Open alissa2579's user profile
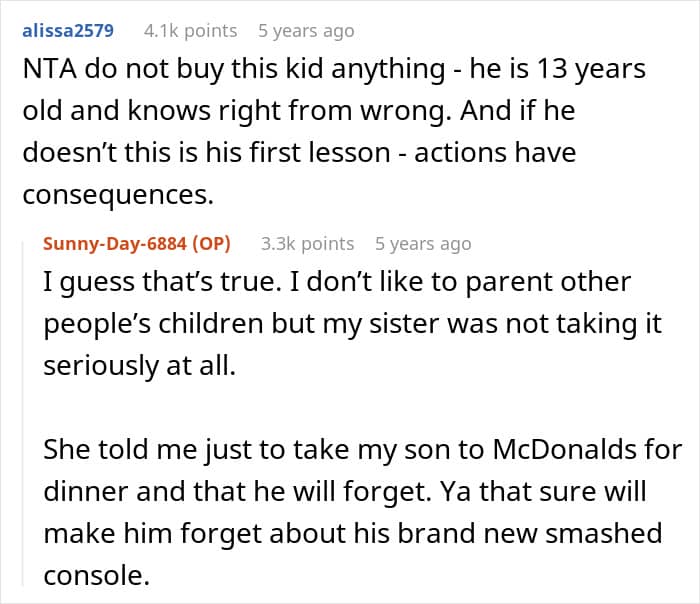This screenshot has height=604, width=700. [x=66, y=31]
